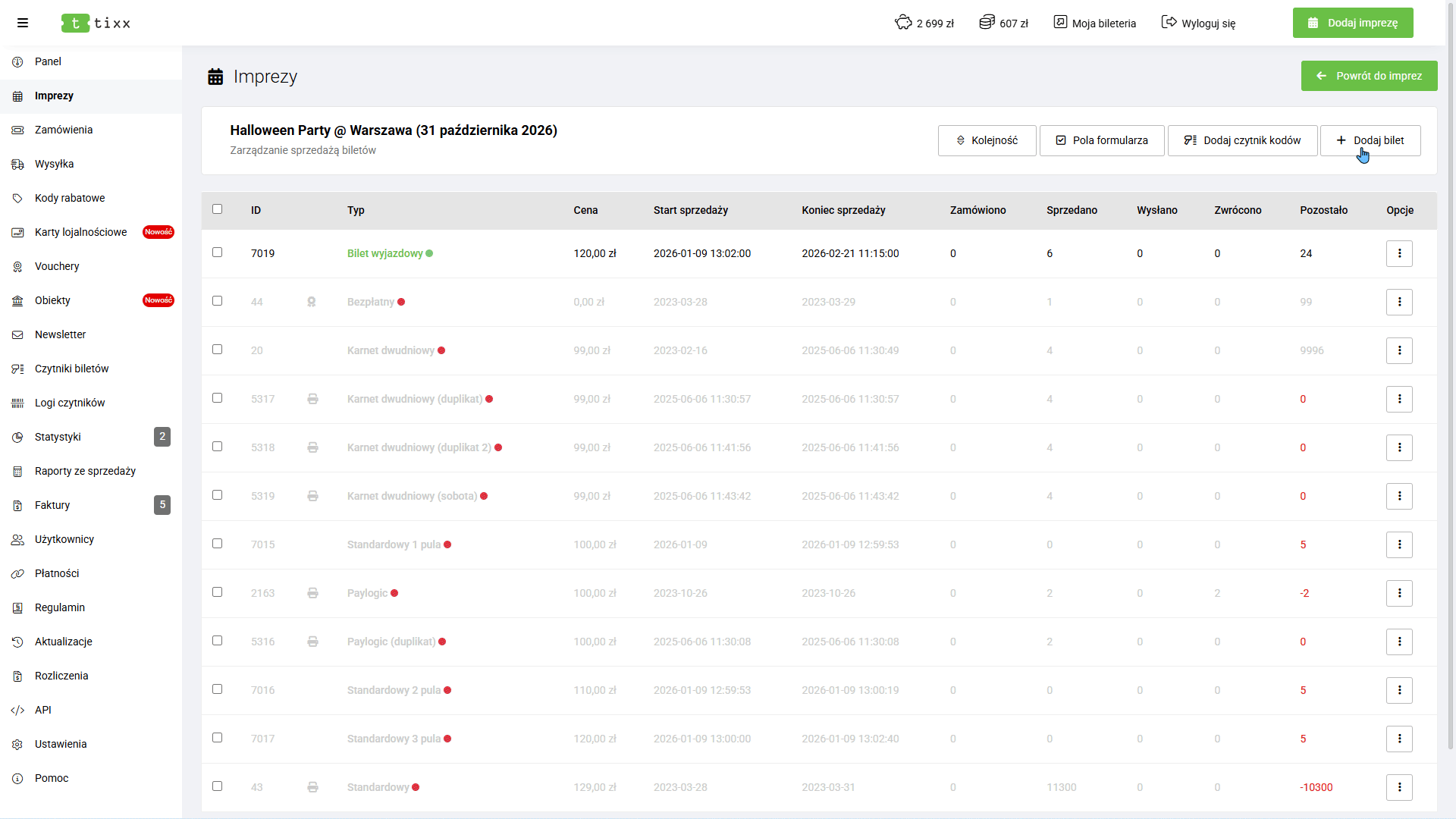
Task: Select all tickets with the header checkbox
Action: pos(218,209)
